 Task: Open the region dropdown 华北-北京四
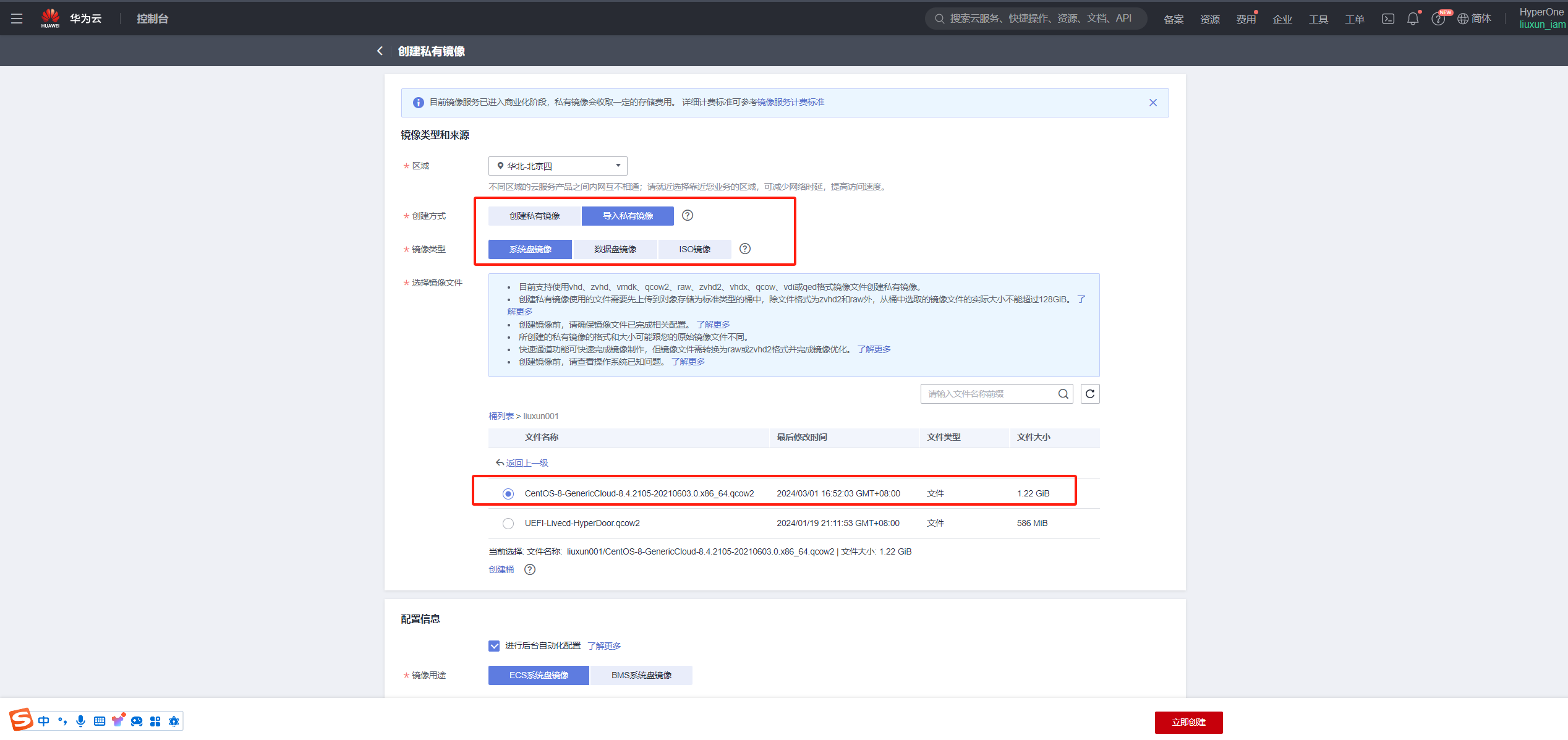[x=558, y=166]
